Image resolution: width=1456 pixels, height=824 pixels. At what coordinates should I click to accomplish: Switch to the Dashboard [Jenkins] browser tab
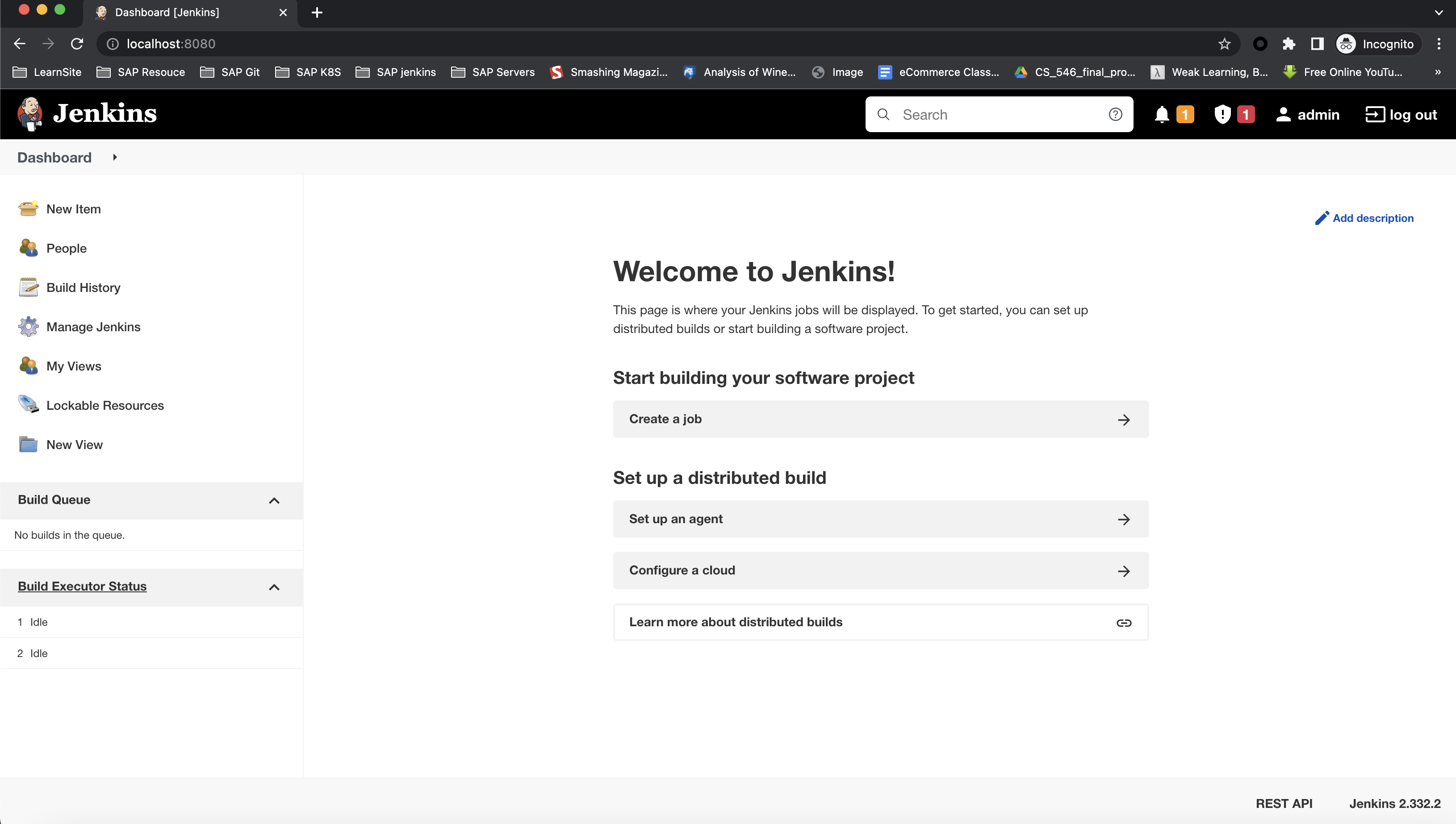(x=191, y=12)
